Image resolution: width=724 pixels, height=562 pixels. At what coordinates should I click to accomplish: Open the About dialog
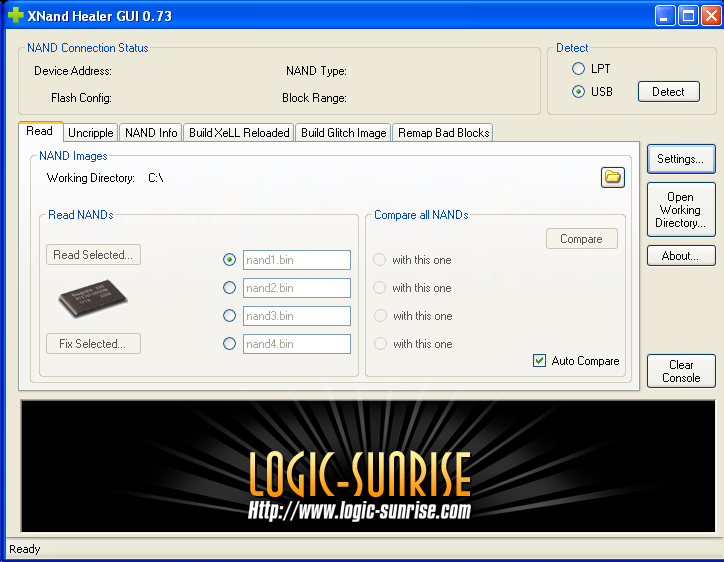point(681,255)
